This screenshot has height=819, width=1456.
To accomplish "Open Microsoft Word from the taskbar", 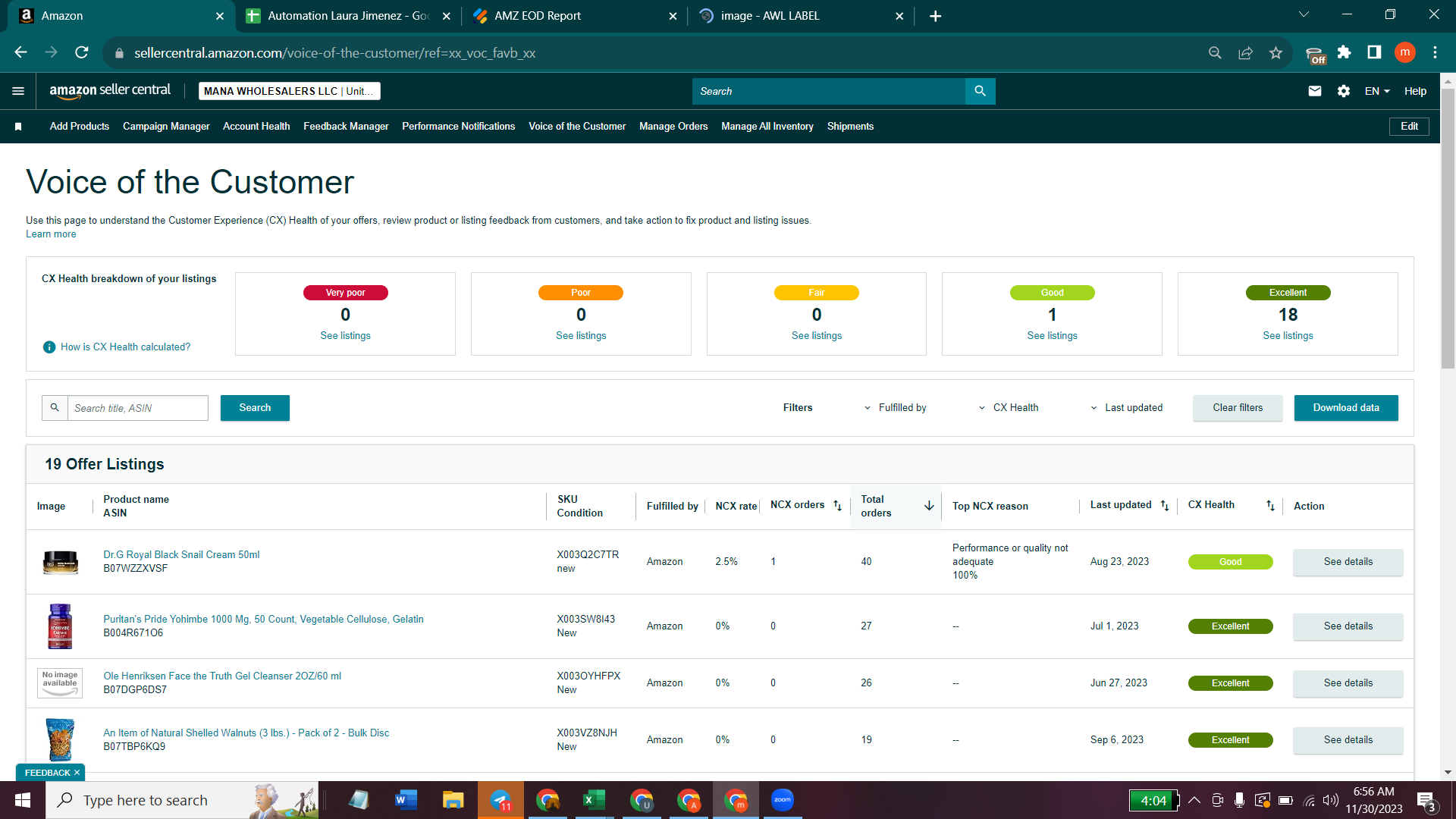I will pos(406,800).
